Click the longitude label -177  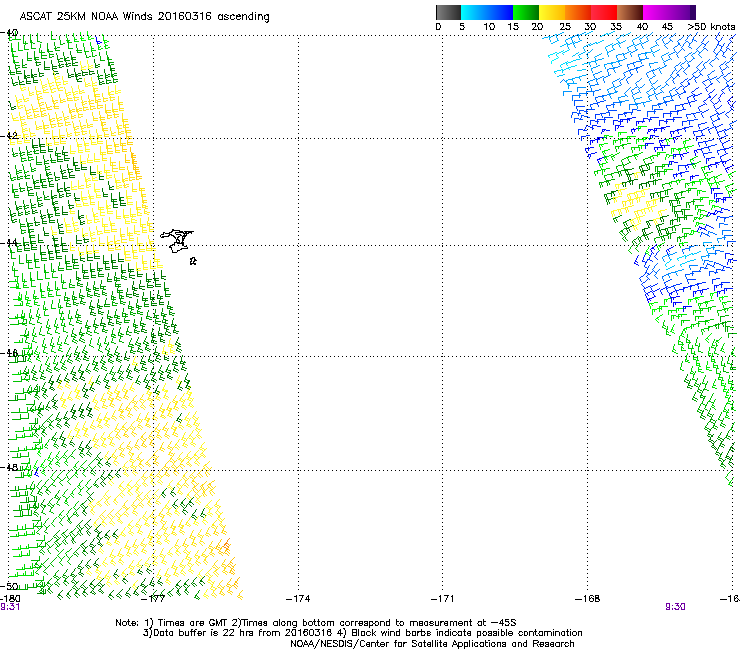(x=153, y=599)
